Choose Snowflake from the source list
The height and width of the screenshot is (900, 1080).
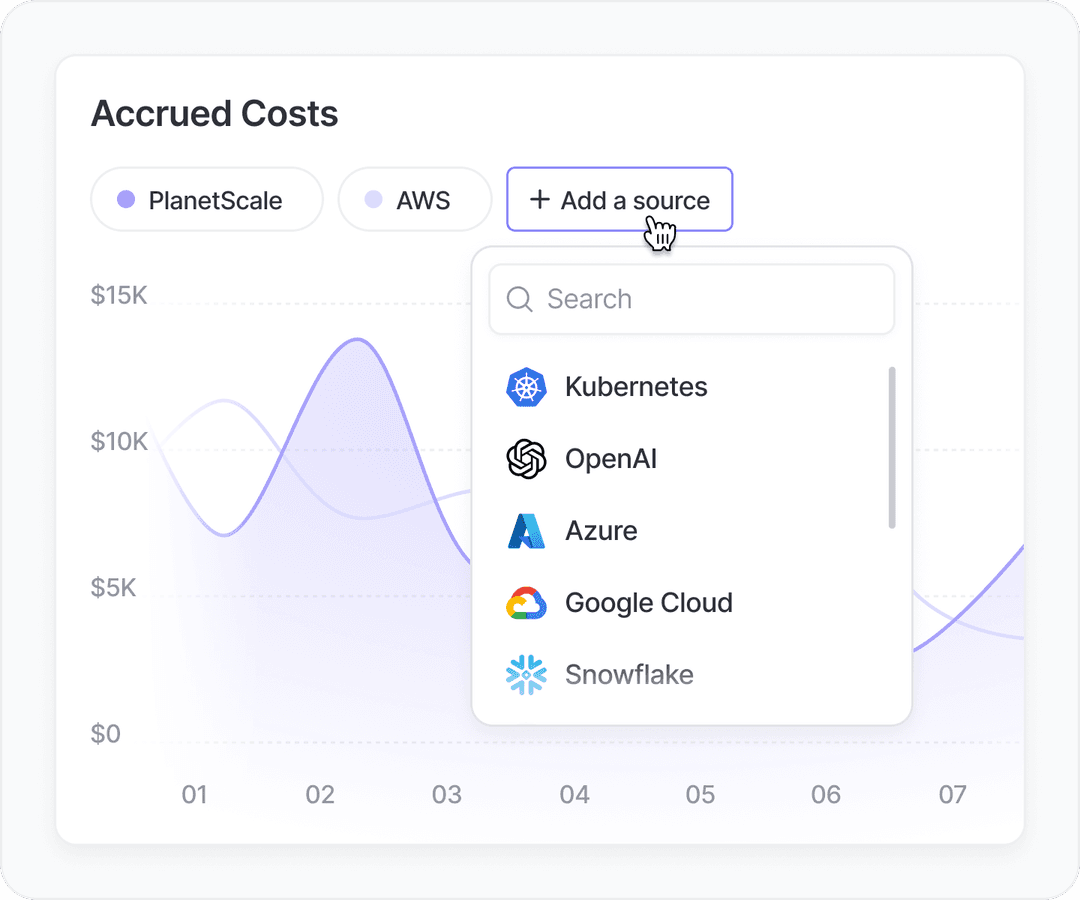click(x=629, y=675)
